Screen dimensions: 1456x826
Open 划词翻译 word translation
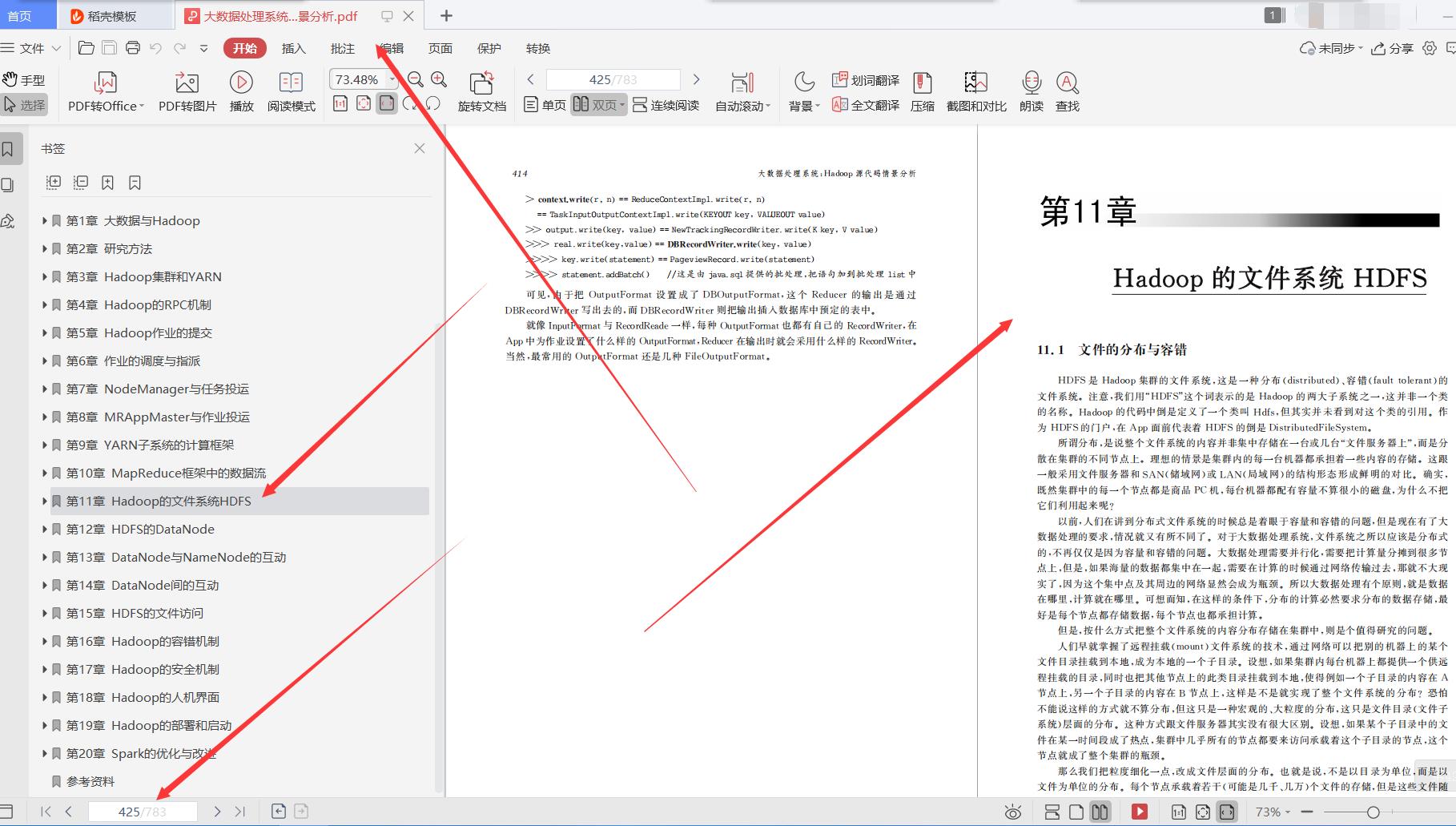(x=866, y=80)
